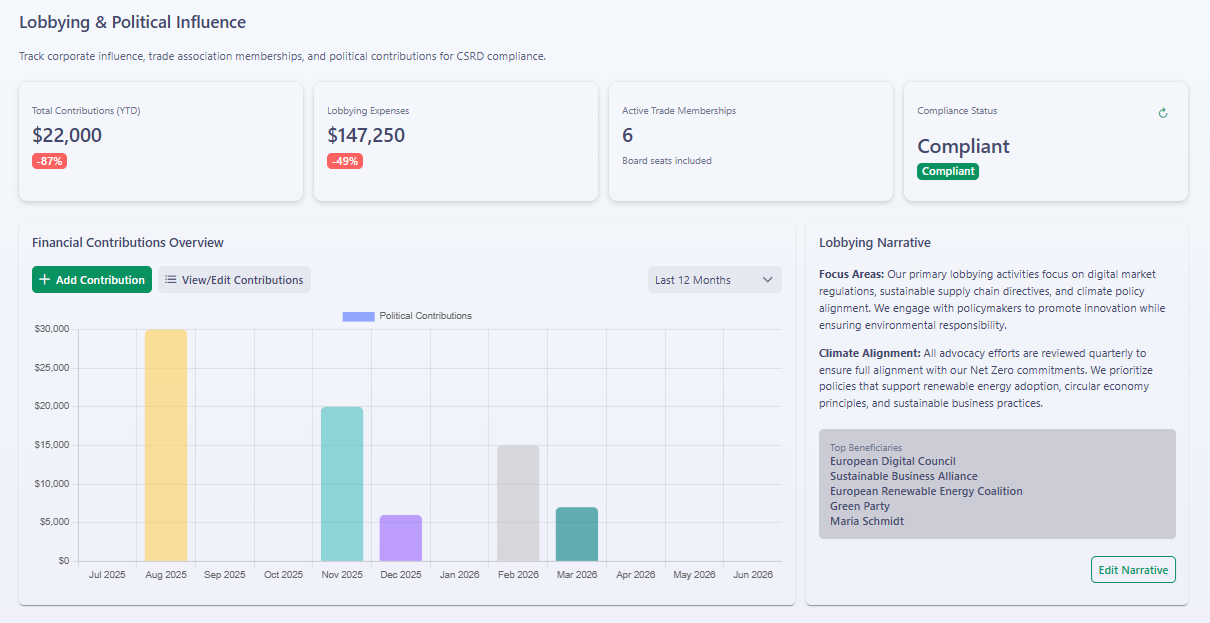This screenshot has height=623, width=1210.
Task: Click the refresh icon in Compliance Status card
Action: (x=1163, y=113)
